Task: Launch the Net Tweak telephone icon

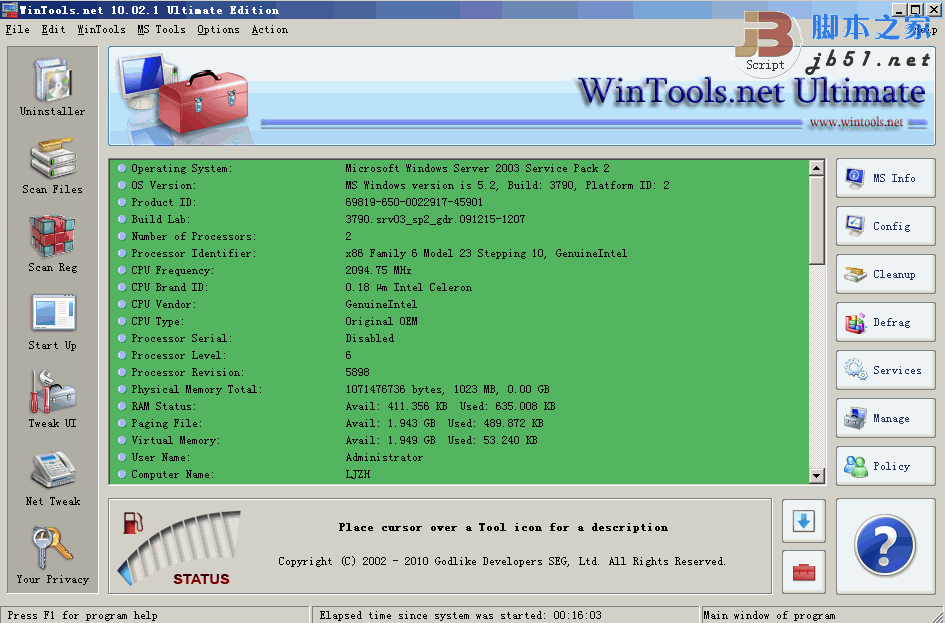Action: tap(53, 469)
